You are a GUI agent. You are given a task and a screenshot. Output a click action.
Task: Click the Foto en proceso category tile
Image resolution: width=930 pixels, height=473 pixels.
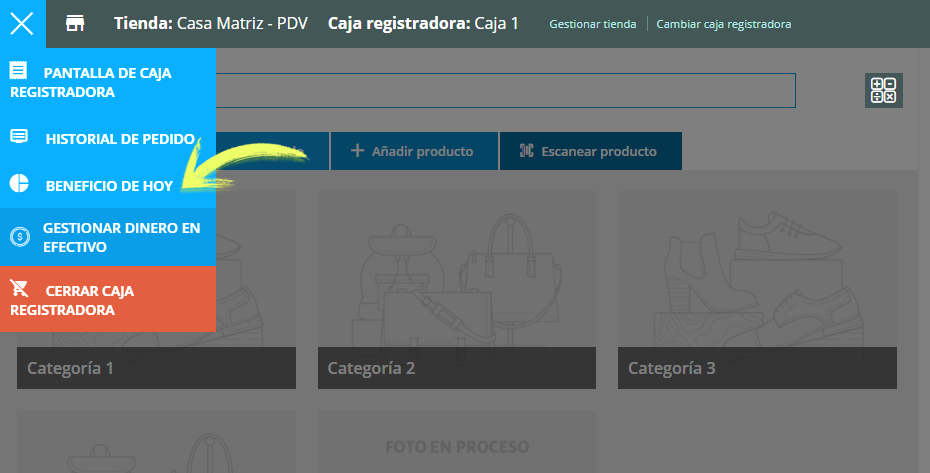(x=456, y=442)
